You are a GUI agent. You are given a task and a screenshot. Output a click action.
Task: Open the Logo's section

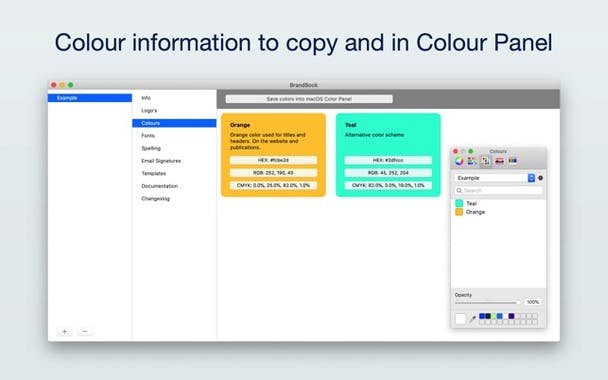point(174,111)
